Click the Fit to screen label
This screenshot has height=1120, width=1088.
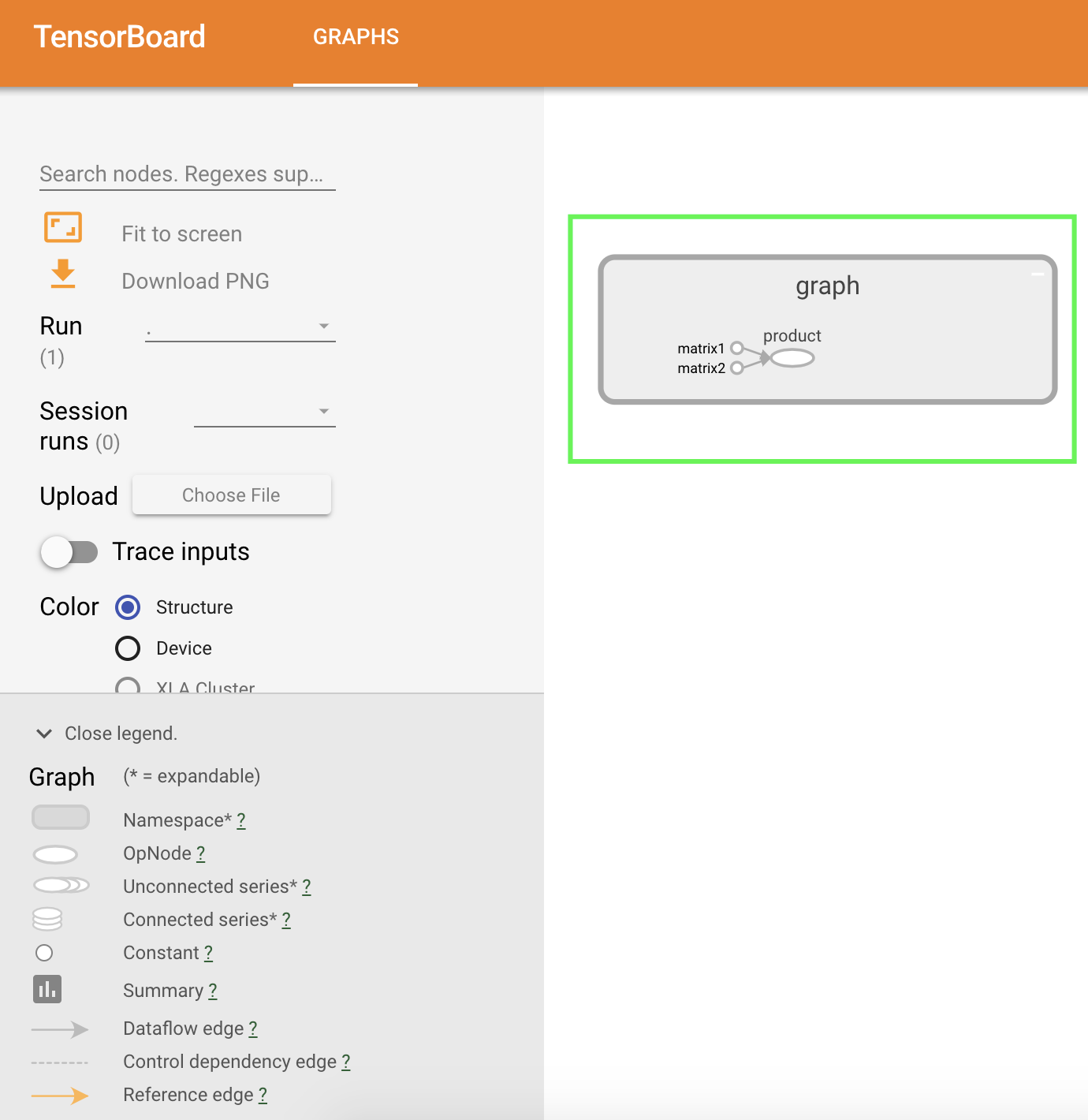pos(181,234)
